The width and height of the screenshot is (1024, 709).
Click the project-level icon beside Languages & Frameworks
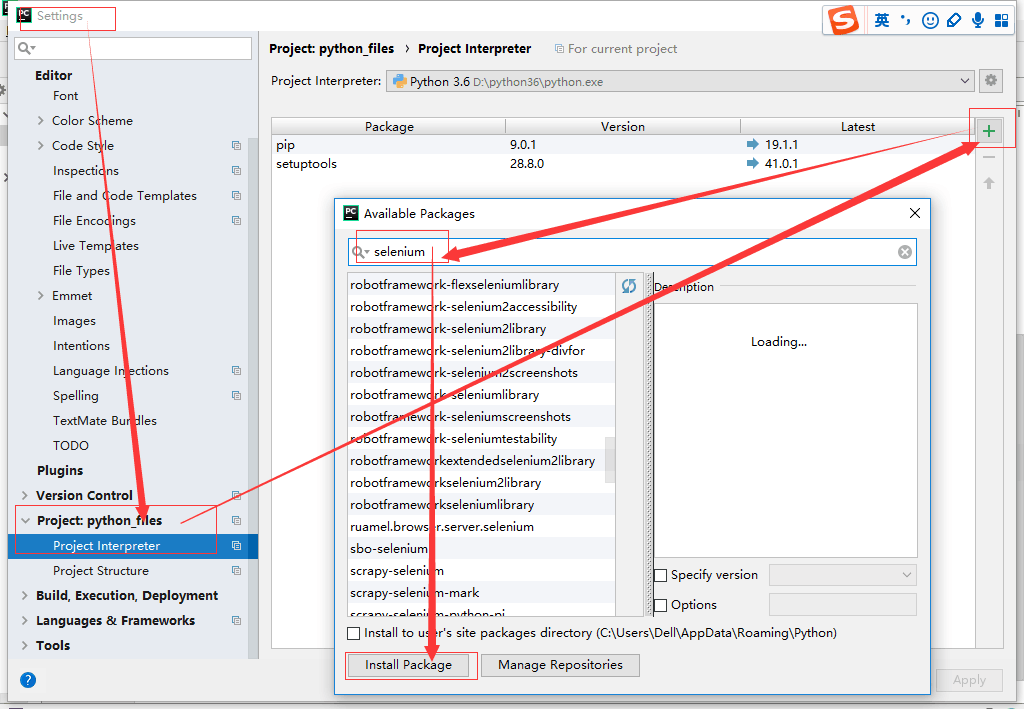tap(236, 620)
